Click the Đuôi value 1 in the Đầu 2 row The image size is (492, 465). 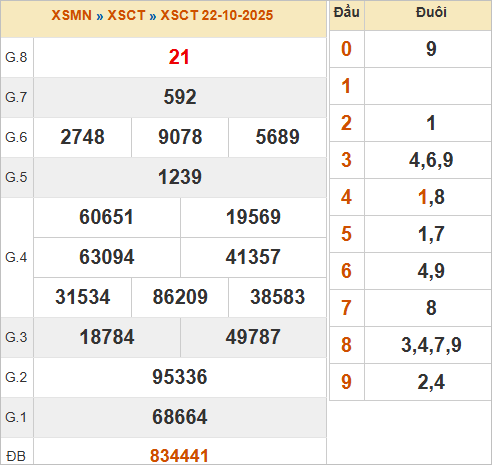coord(431,123)
